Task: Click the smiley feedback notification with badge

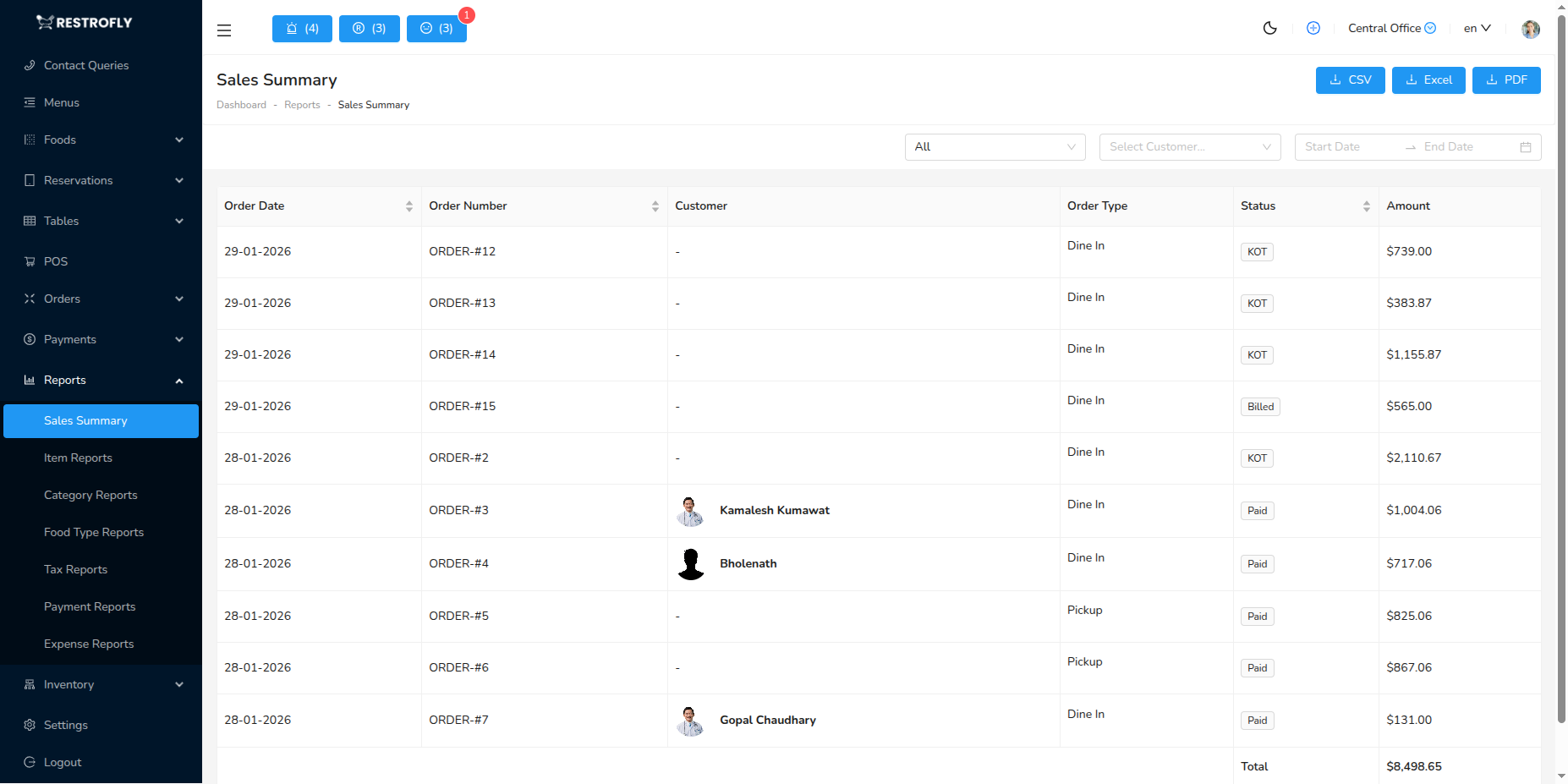Action: [436, 28]
